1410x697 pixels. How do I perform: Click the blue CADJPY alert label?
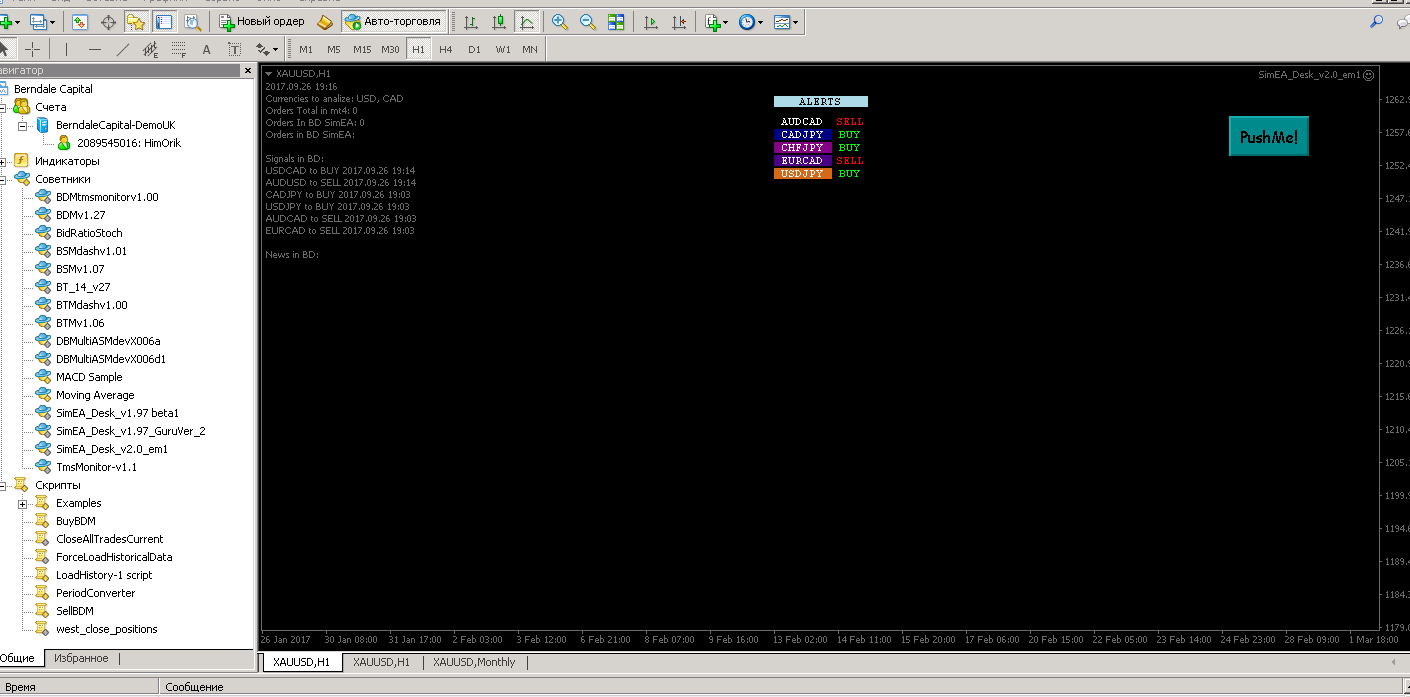click(x=802, y=135)
